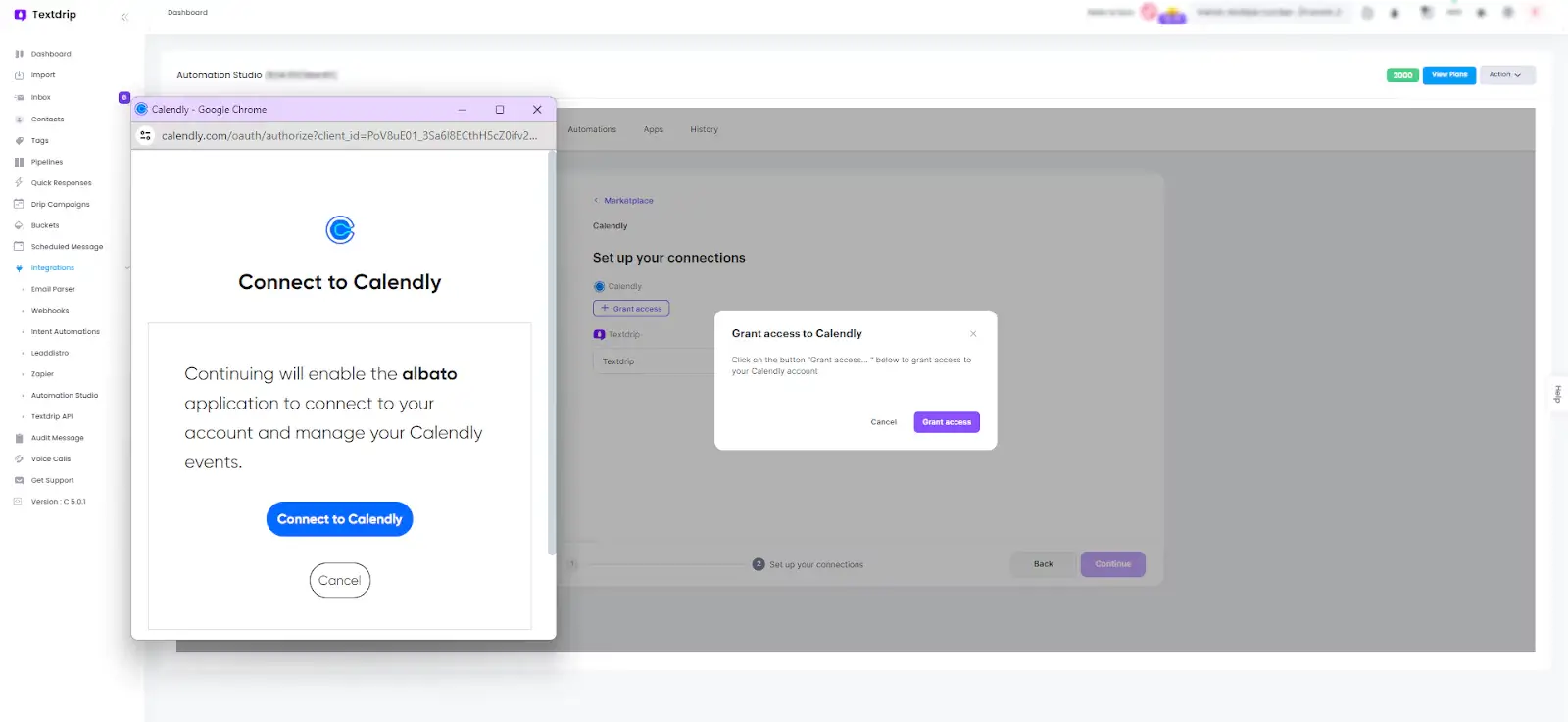Viewport: 1568px width, 722px height.
Task: Click the View Plans button
Action: (1449, 75)
